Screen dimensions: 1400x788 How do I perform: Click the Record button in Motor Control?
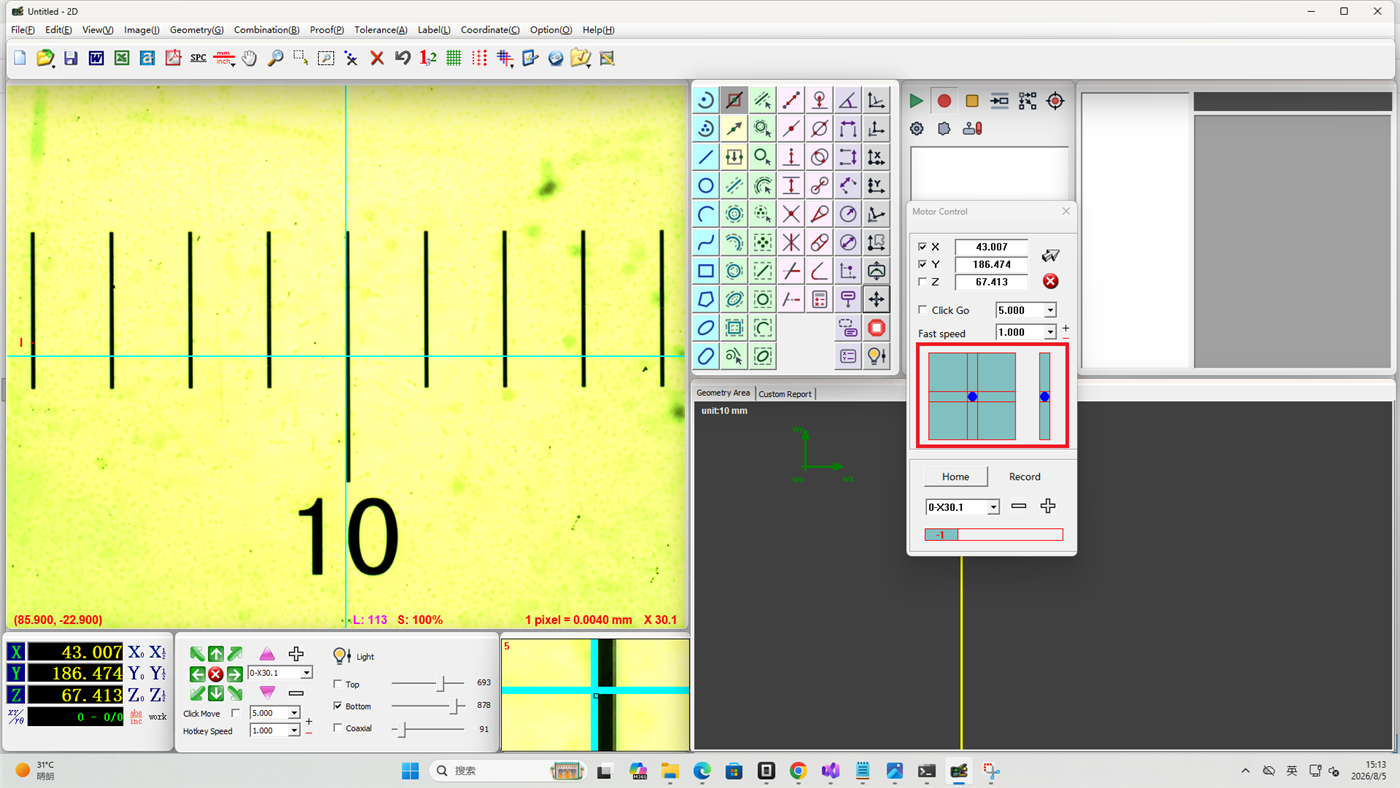pos(1025,477)
